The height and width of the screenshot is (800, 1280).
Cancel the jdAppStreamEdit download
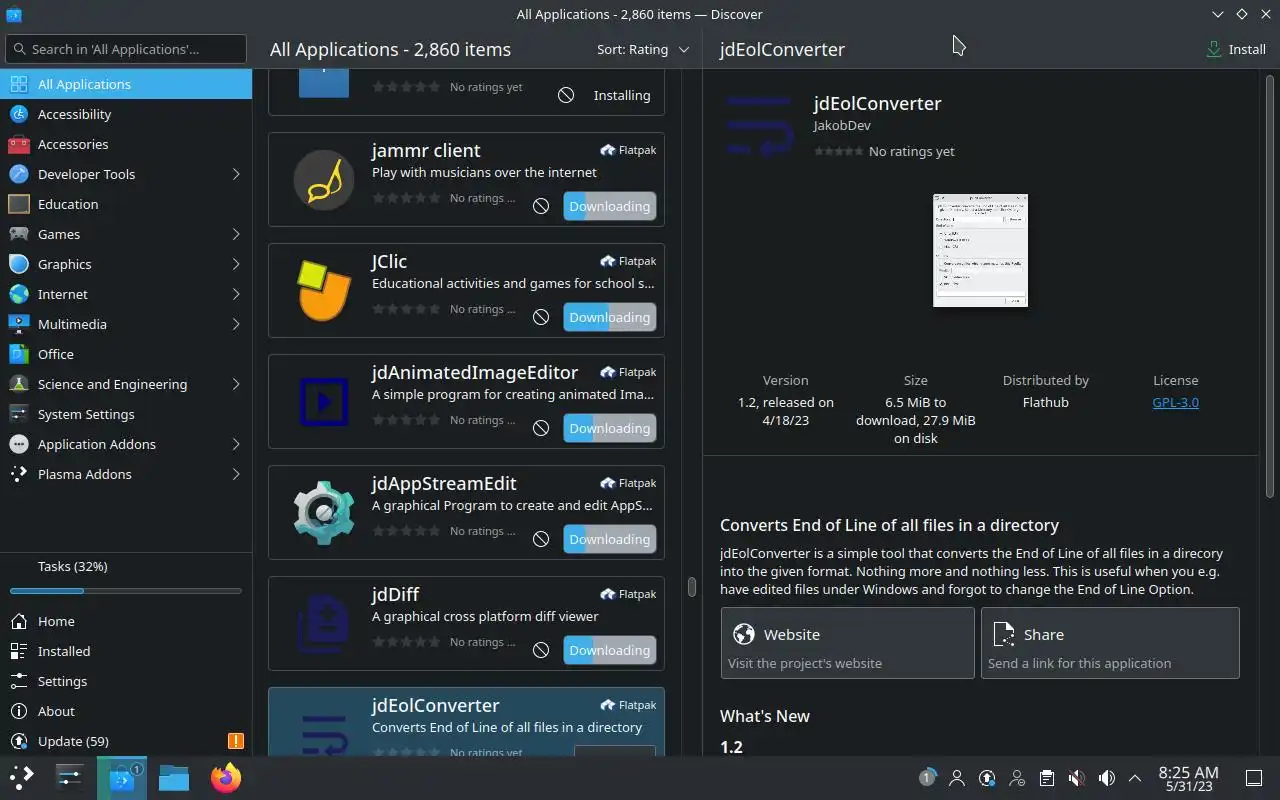(x=541, y=539)
